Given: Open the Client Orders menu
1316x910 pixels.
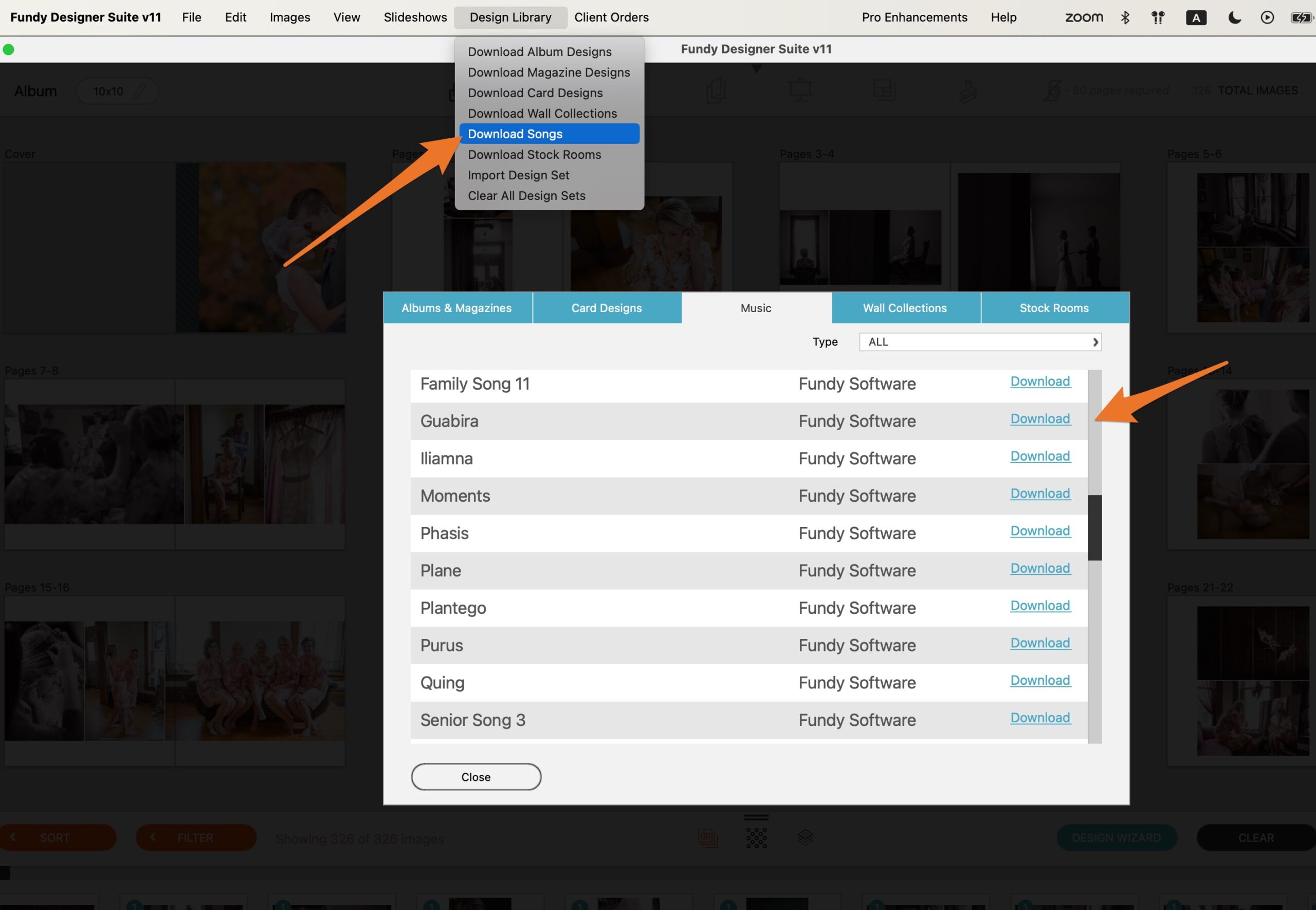Looking at the screenshot, I should tap(611, 17).
